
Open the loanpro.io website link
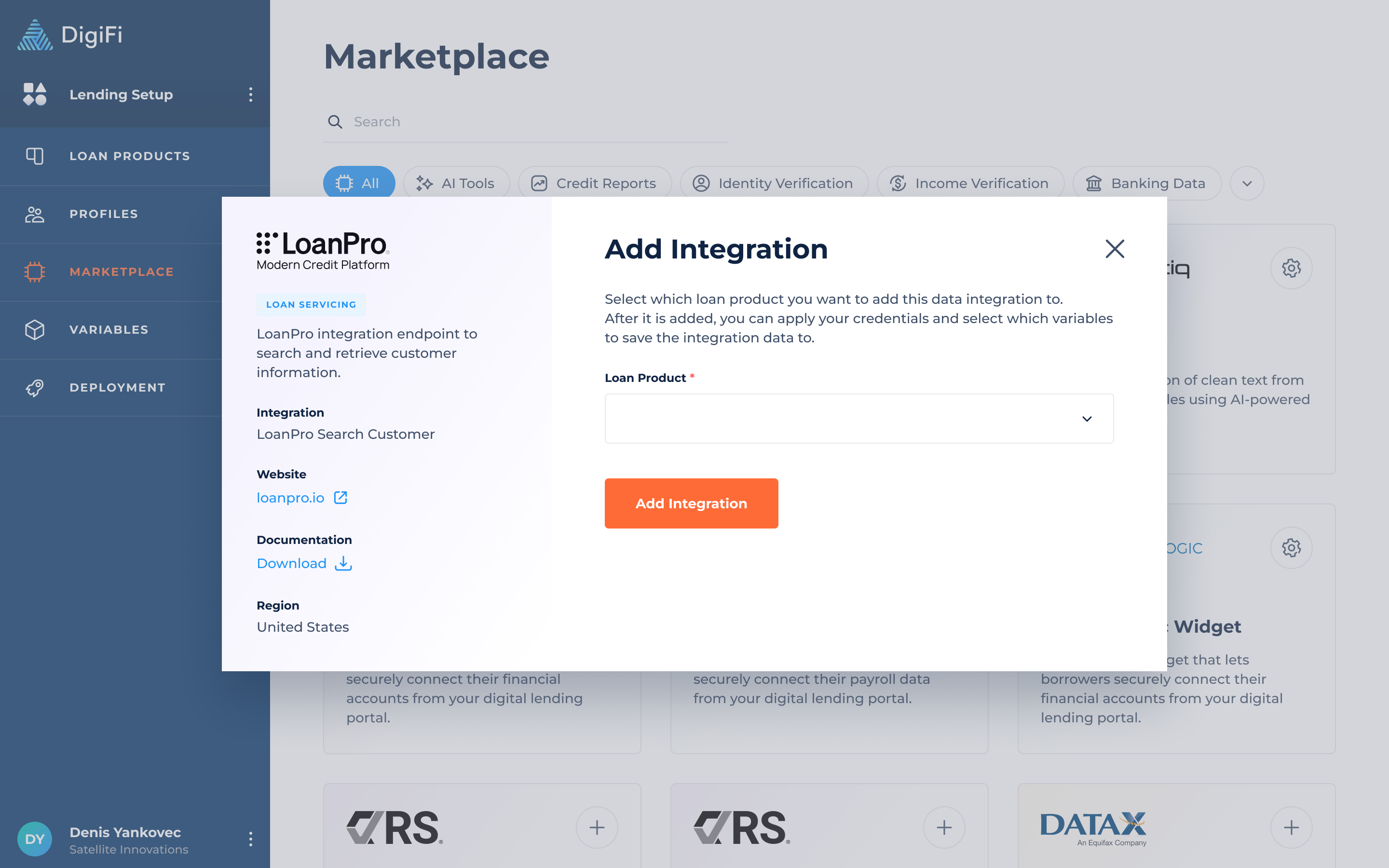point(290,498)
